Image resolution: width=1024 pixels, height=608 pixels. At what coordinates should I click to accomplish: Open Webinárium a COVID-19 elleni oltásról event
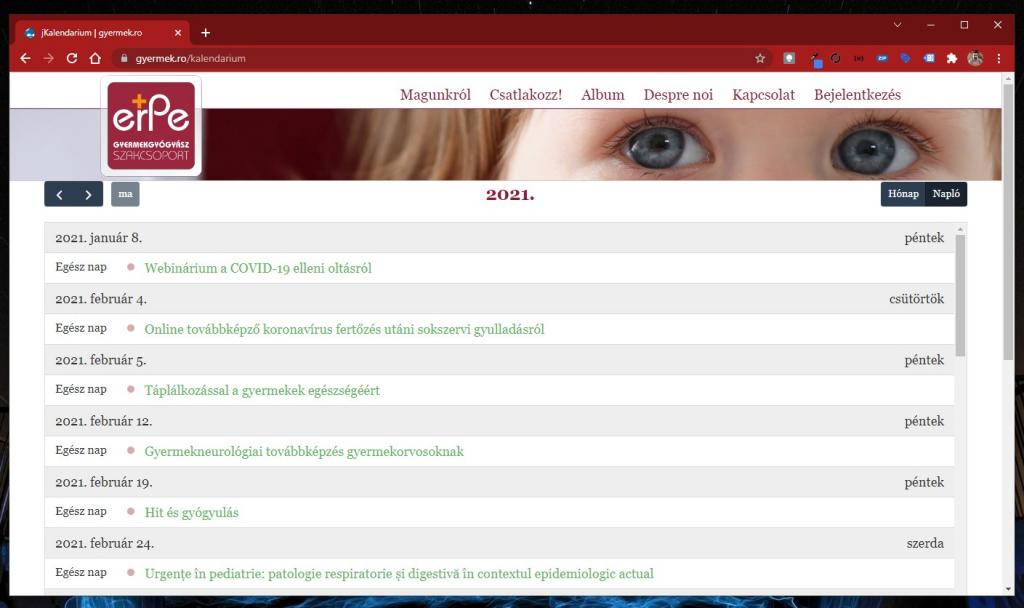coord(258,268)
